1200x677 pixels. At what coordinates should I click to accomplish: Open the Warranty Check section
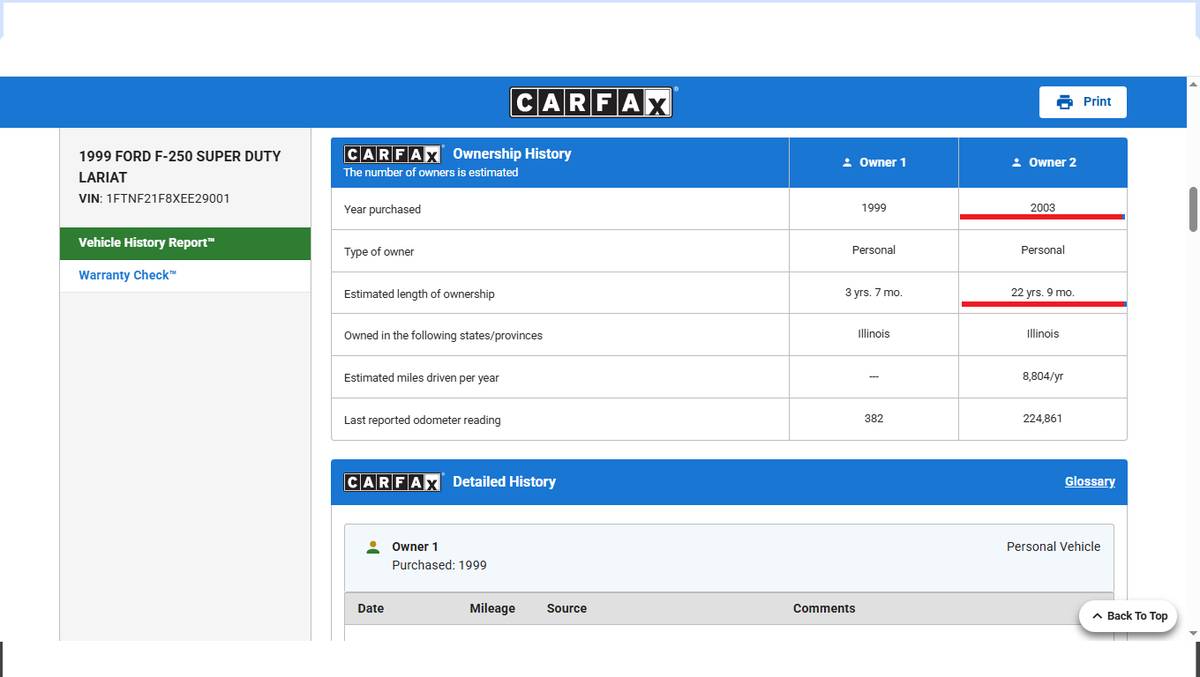coord(127,276)
